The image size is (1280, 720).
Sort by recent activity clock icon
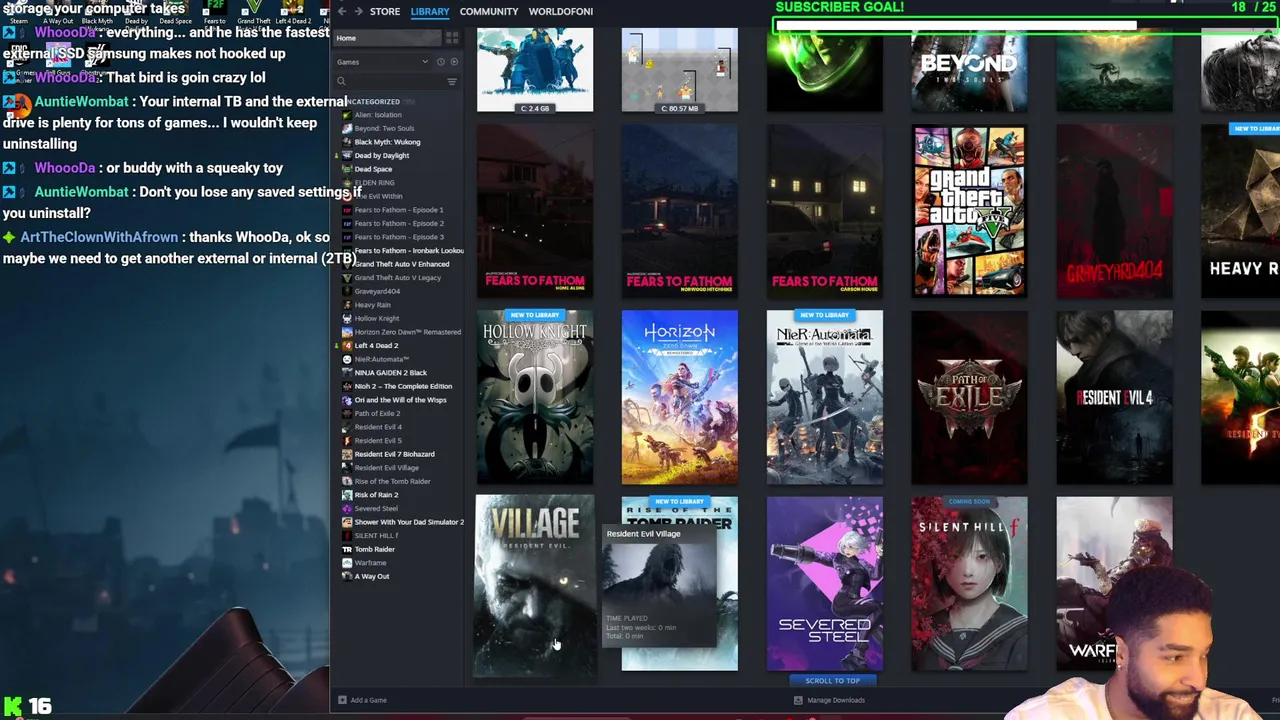440,62
